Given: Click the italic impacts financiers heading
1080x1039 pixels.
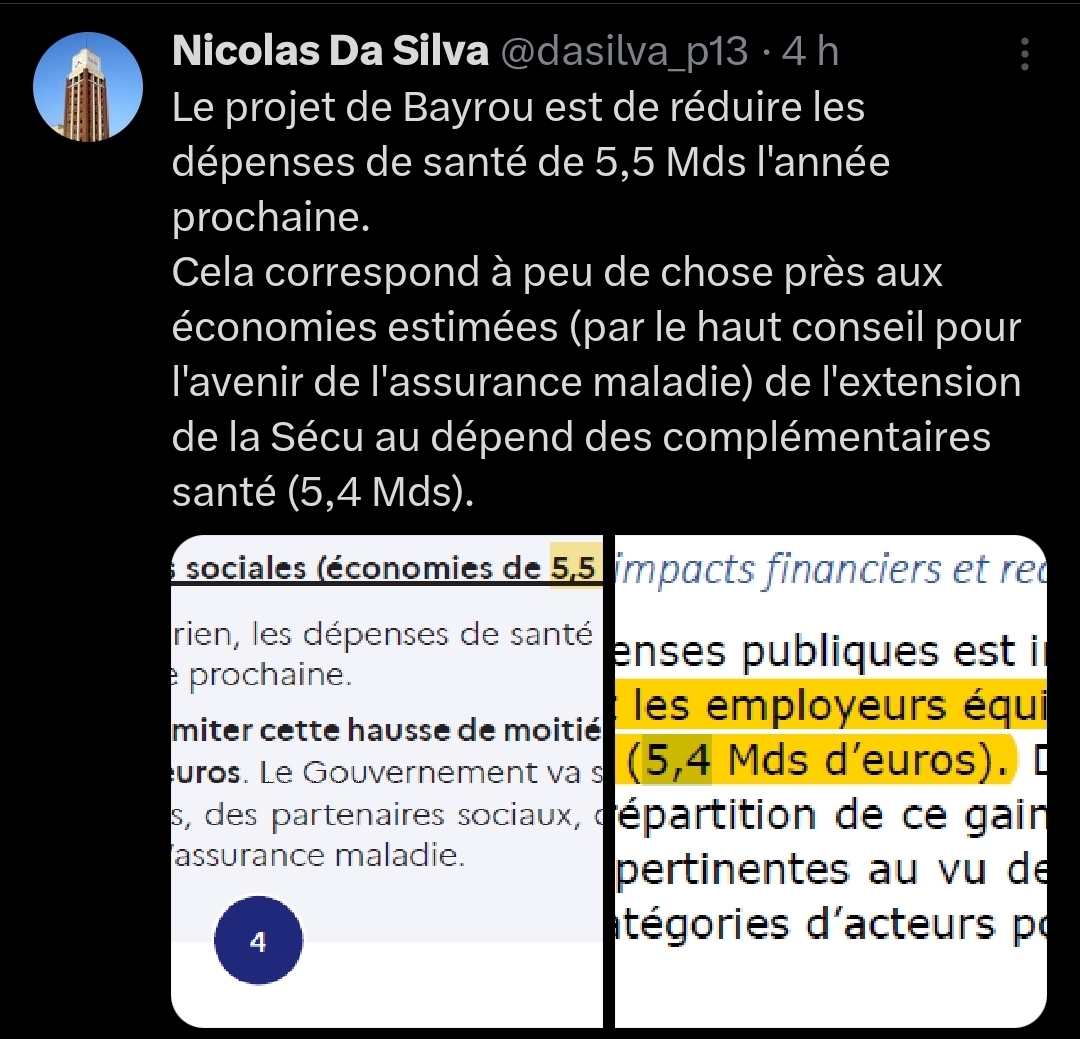Looking at the screenshot, I should 830,570.
